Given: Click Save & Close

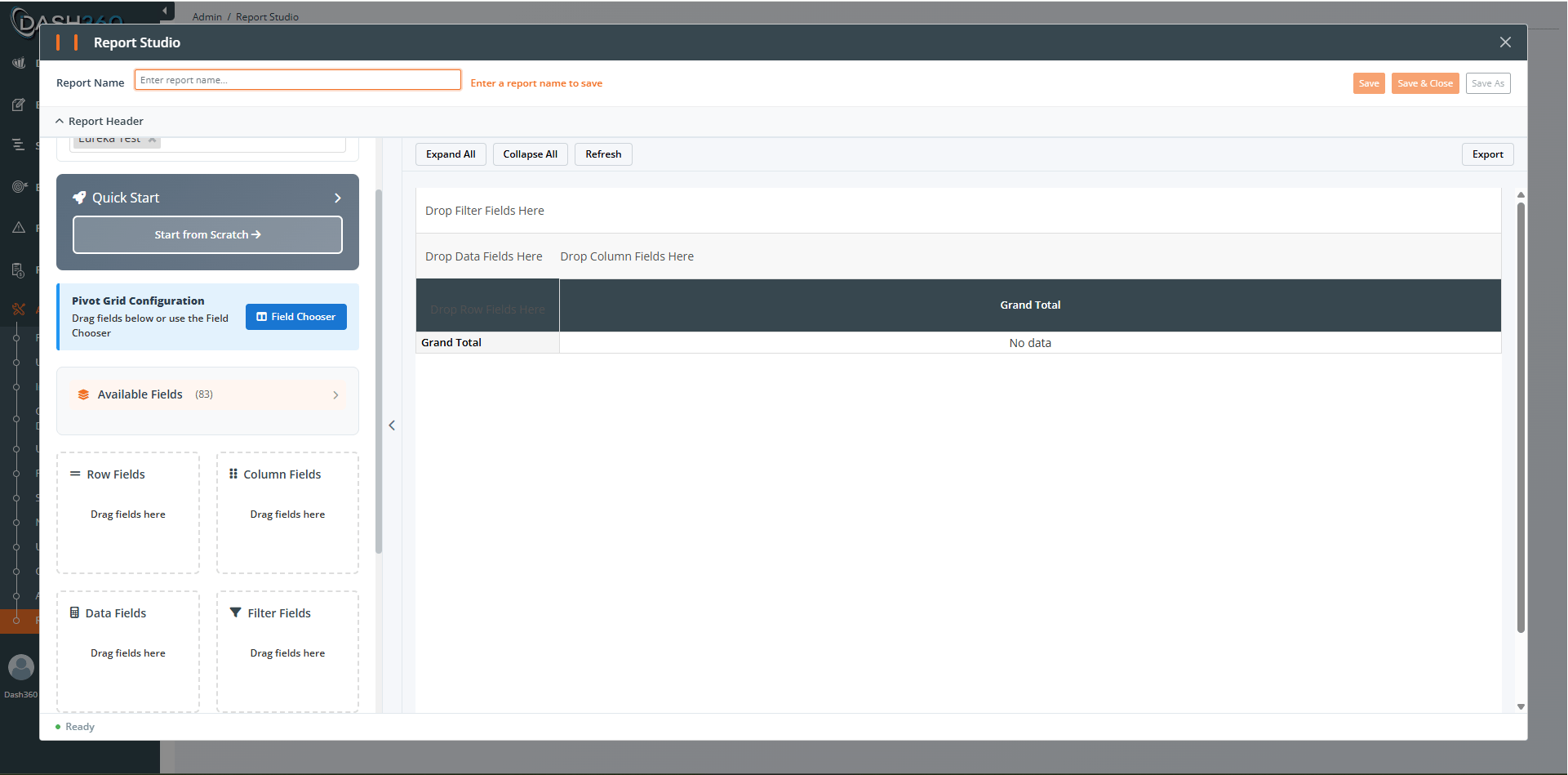Looking at the screenshot, I should (x=1425, y=83).
